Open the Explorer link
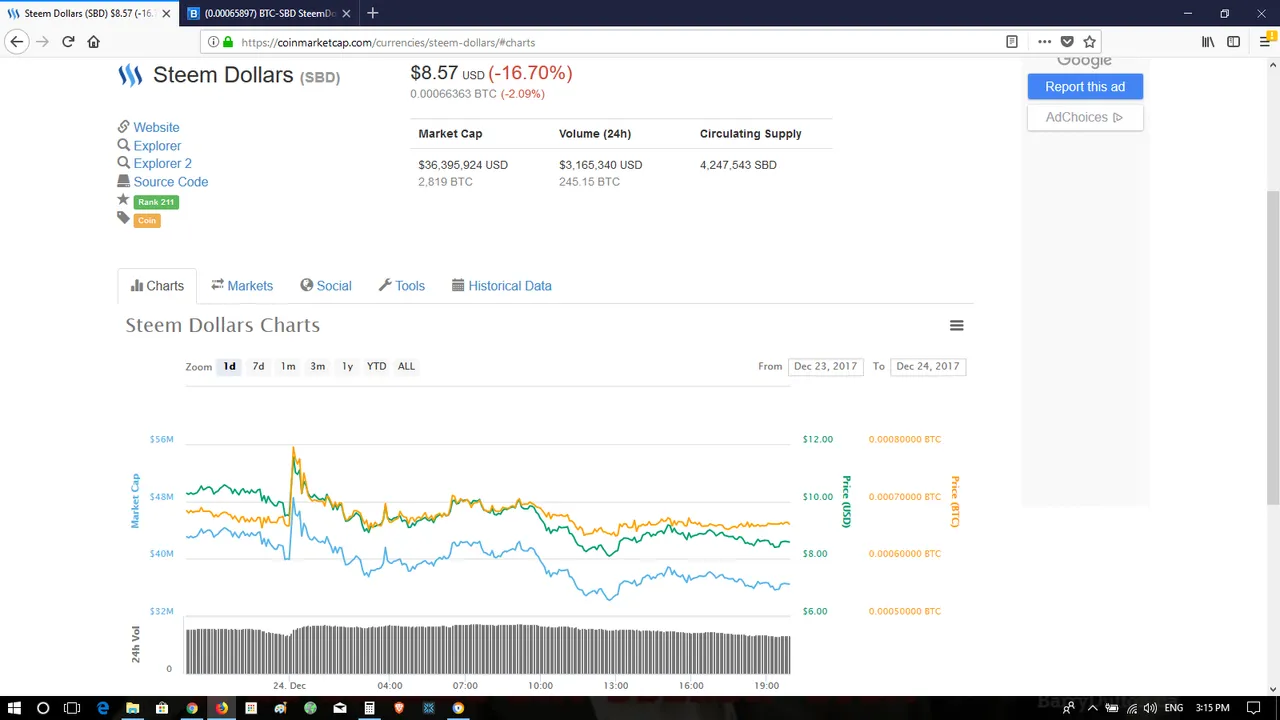 (157, 146)
